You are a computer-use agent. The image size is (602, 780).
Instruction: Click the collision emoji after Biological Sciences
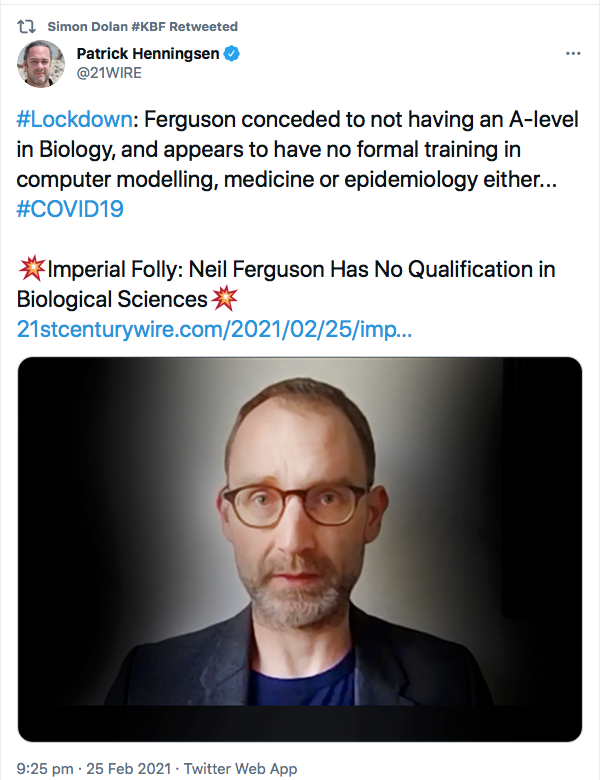(x=224, y=298)
